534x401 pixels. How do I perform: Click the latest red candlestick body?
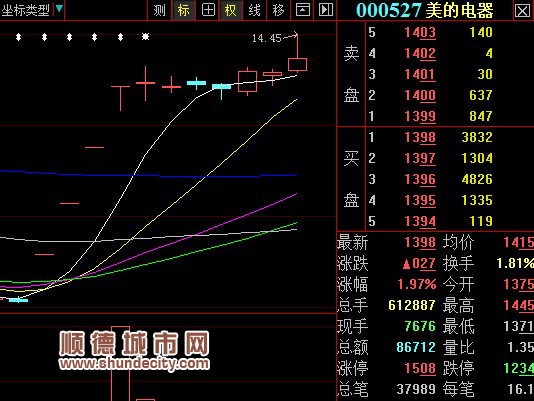(297, 64)
